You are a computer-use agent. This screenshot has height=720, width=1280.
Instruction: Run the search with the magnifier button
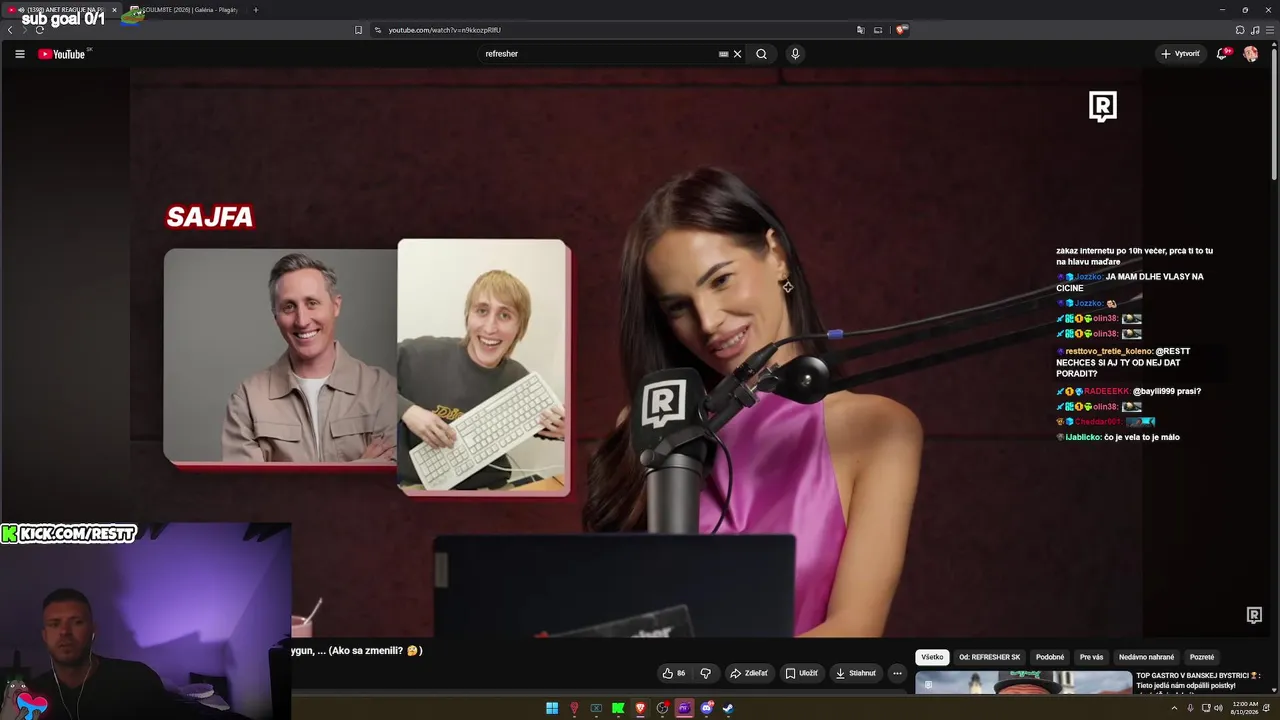click(761, 54)
